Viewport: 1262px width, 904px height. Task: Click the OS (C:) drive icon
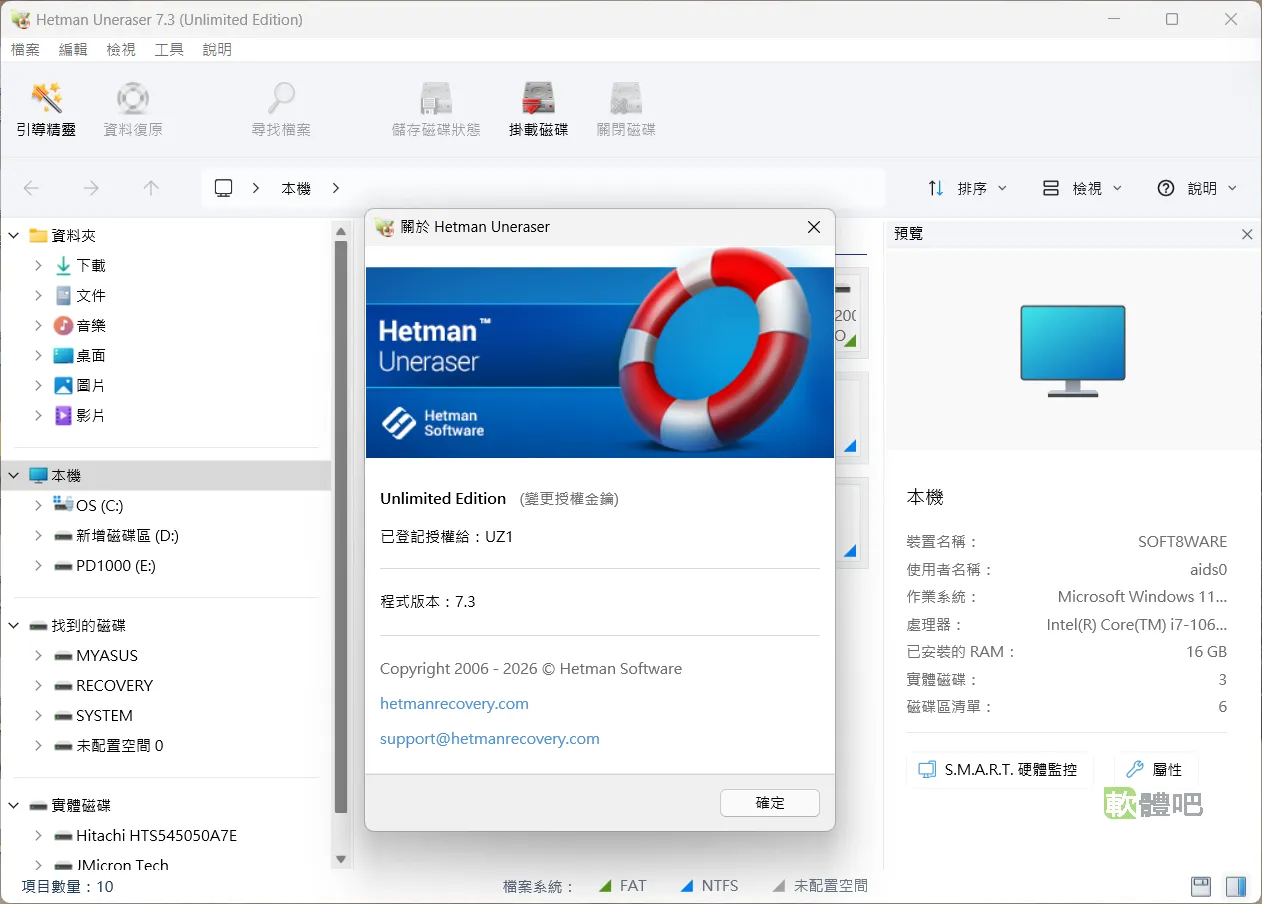(x=64, y=505)
